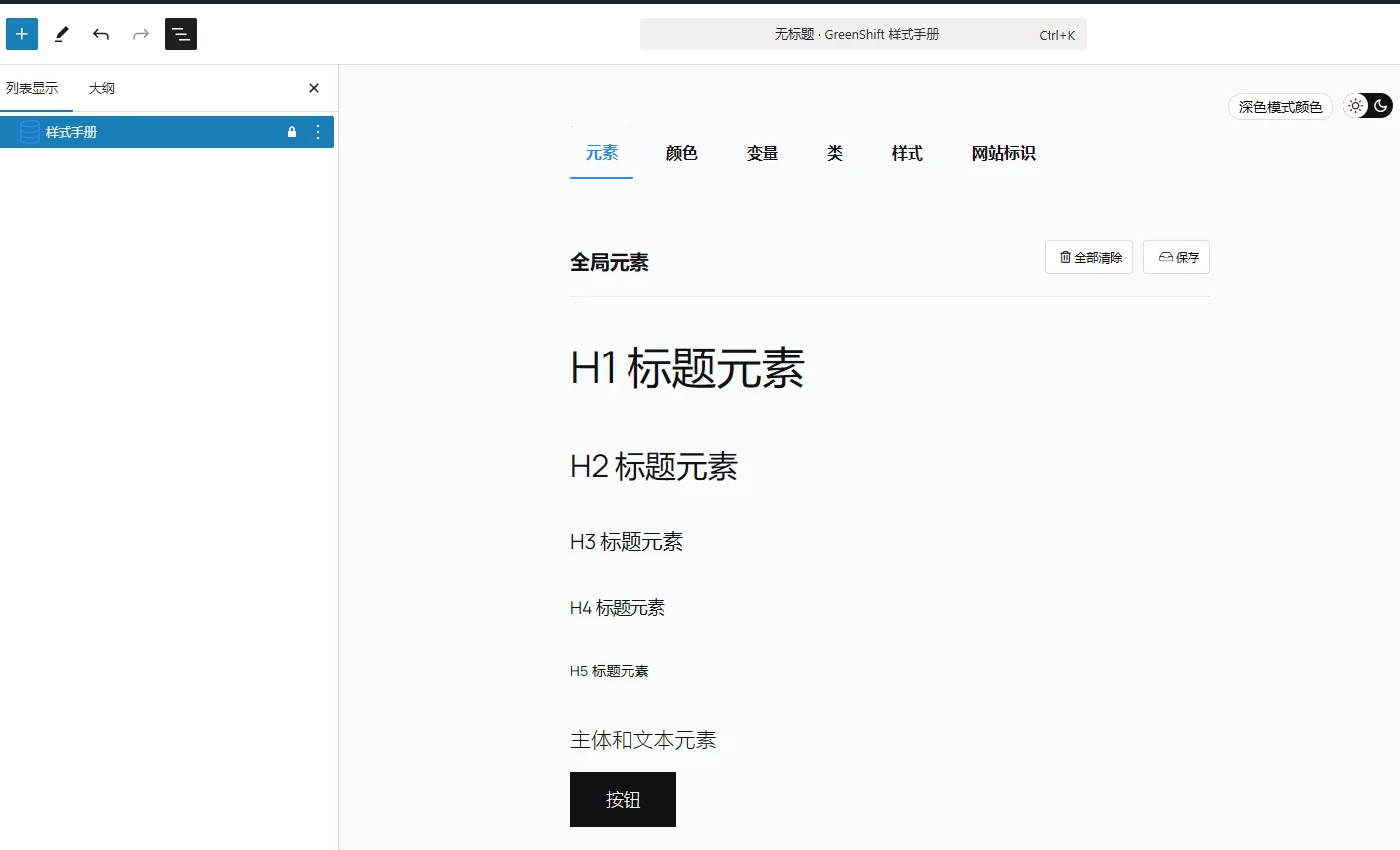Open the document overview list icon
The image size is (1400, 850).
click(x=180, y=33)
